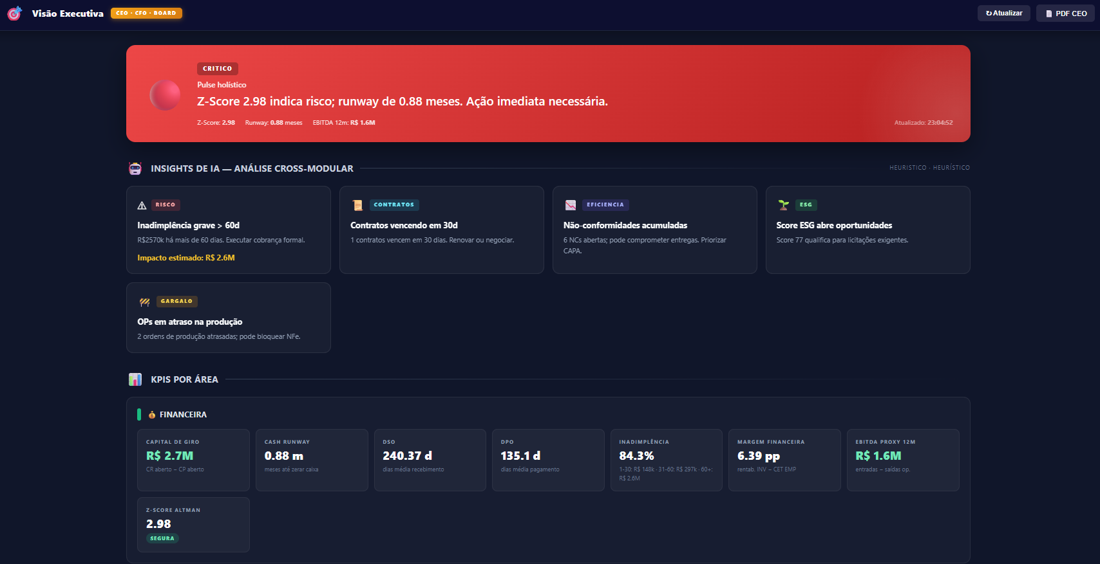Refresh data with the Atualizar button
This screenshot has height=564, width=1100.
pyautogui.click(x=1004, y=13)
